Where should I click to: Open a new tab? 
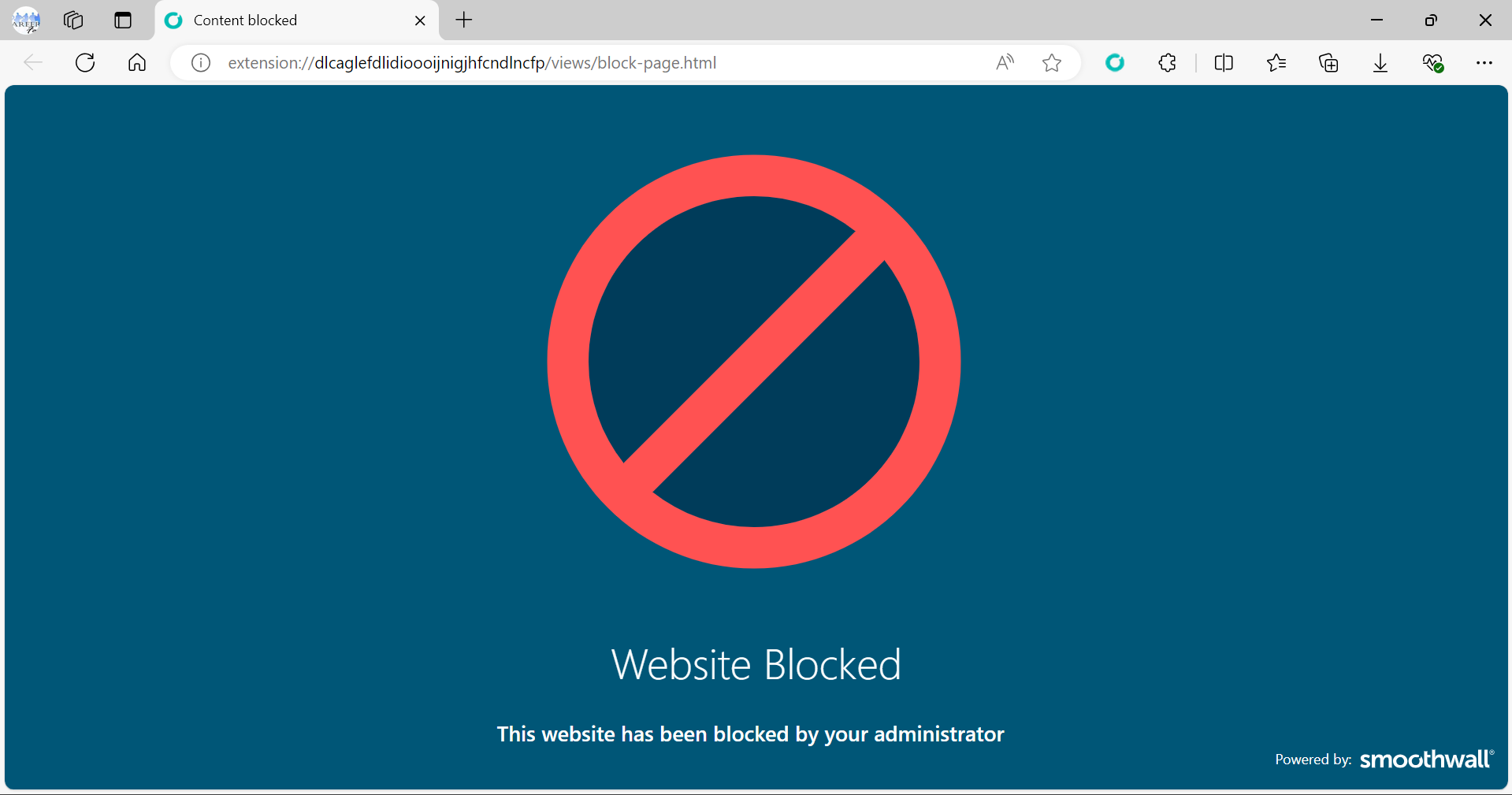[464, 20]
